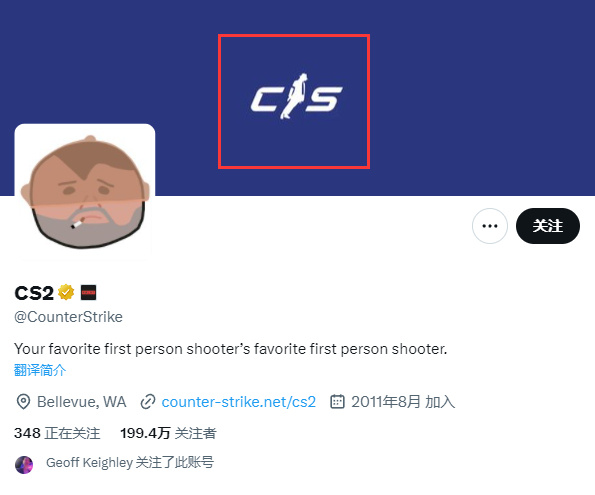
Task: Click the CS2 display name
Action: click(x=34, y=293)
